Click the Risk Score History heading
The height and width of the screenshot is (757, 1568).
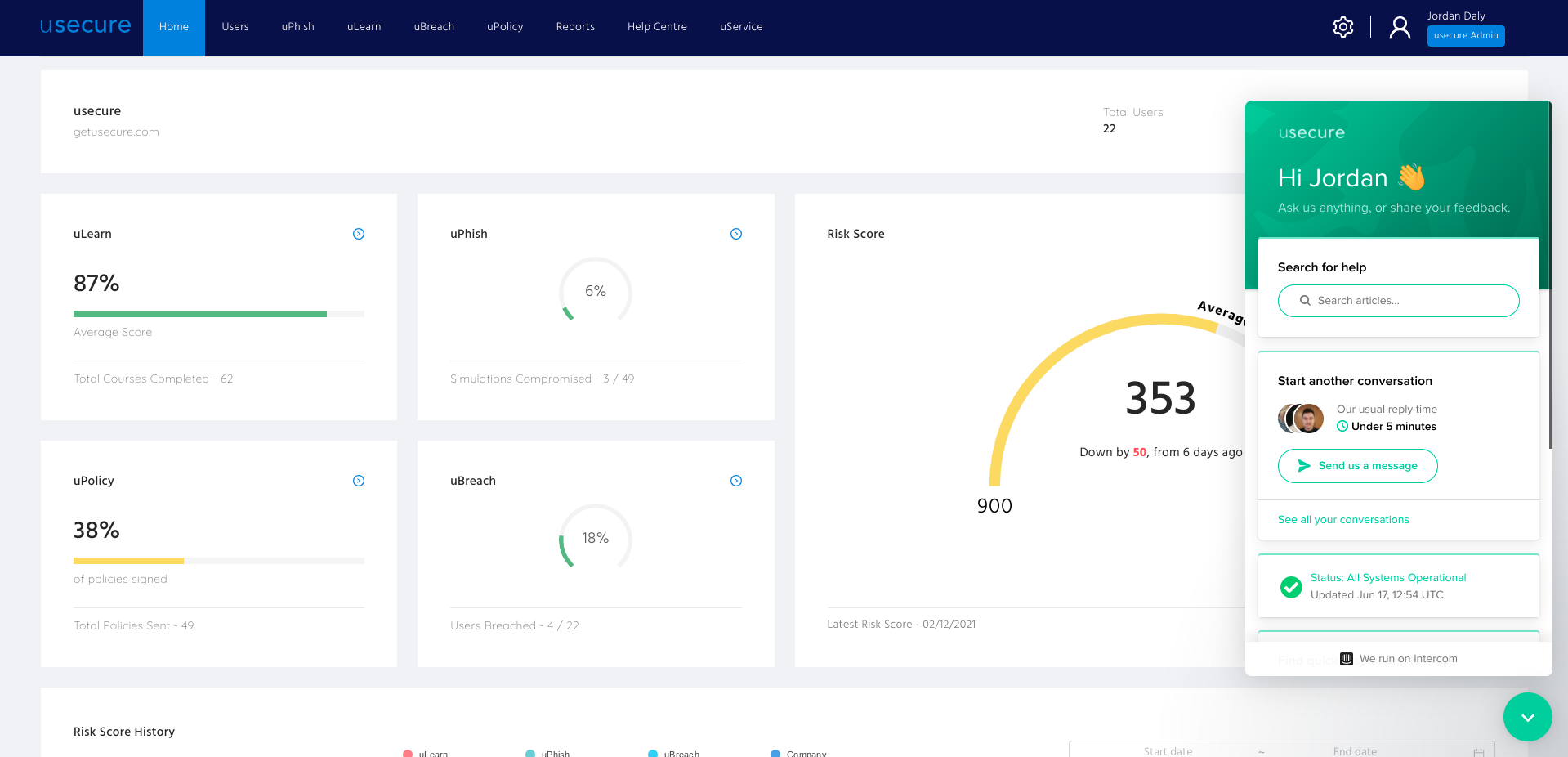pos(124,732)
